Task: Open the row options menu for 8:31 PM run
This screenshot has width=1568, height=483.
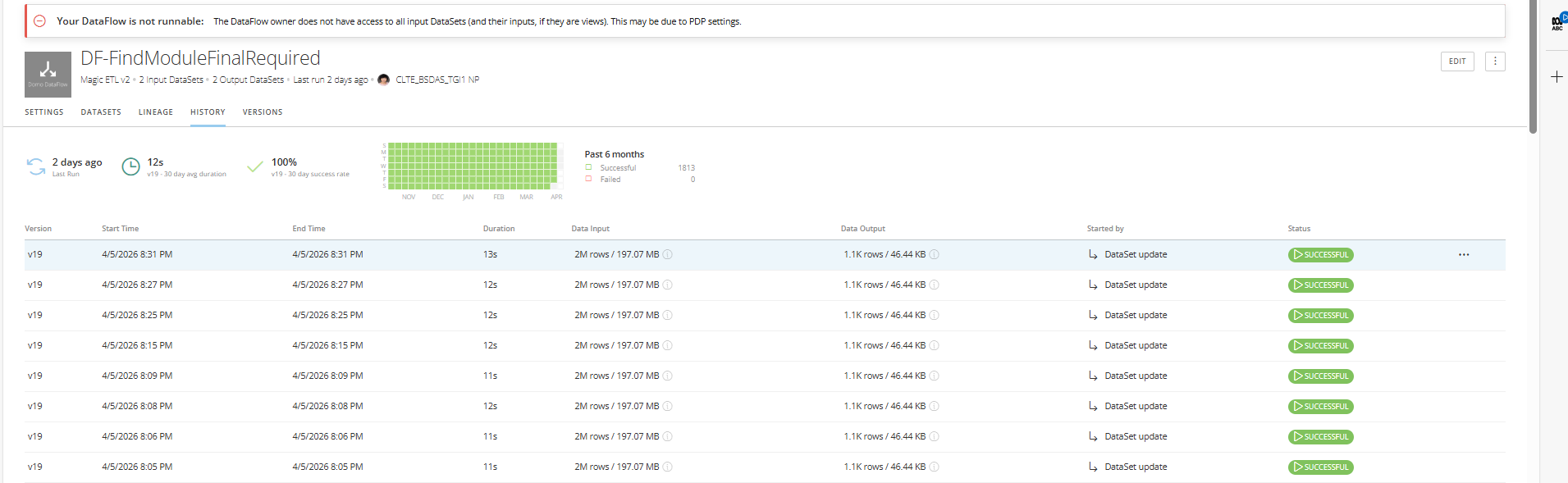Action: pyautogui.click(x=1464, y=255)
